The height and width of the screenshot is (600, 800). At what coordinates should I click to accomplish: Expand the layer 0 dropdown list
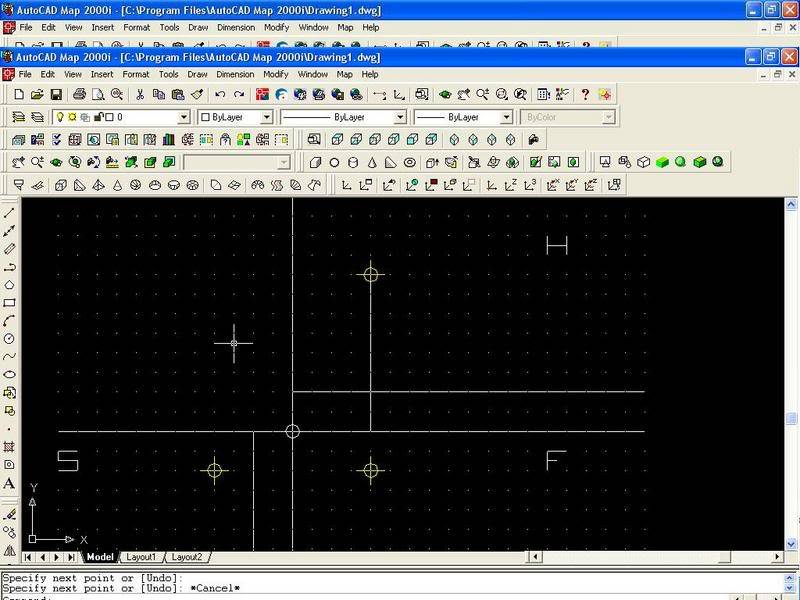[x=183, y=117]
